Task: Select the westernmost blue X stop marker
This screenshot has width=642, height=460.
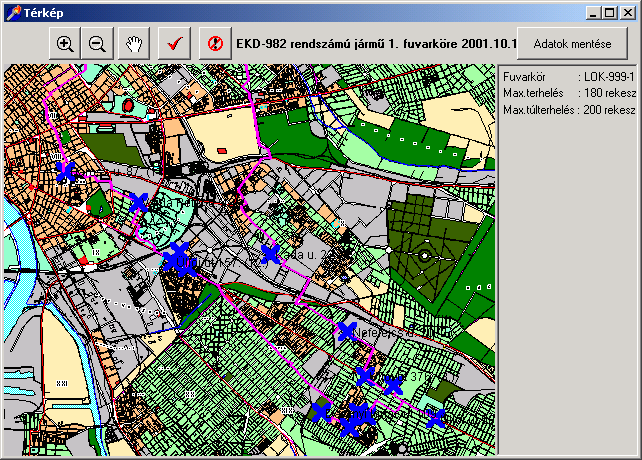Action: tap(66, 172)
